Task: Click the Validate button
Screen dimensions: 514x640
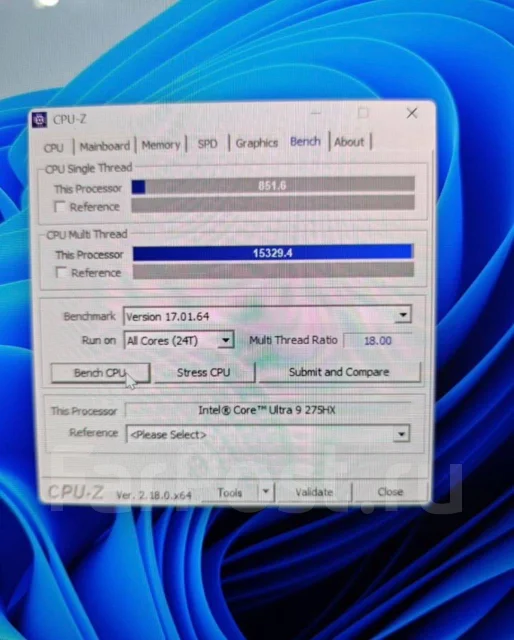Action: tap(314, 492)
